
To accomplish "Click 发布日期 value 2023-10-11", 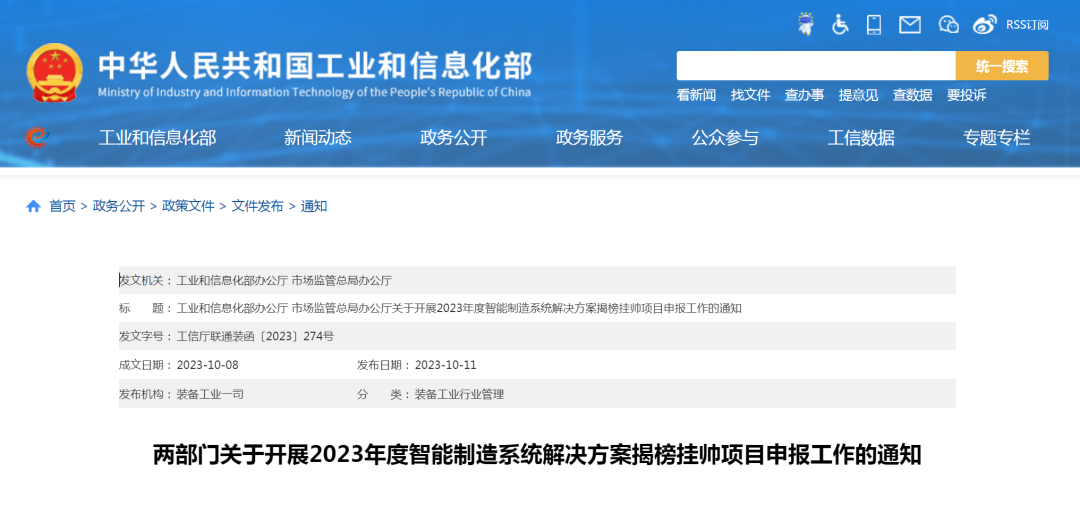I will coord(446,365).
